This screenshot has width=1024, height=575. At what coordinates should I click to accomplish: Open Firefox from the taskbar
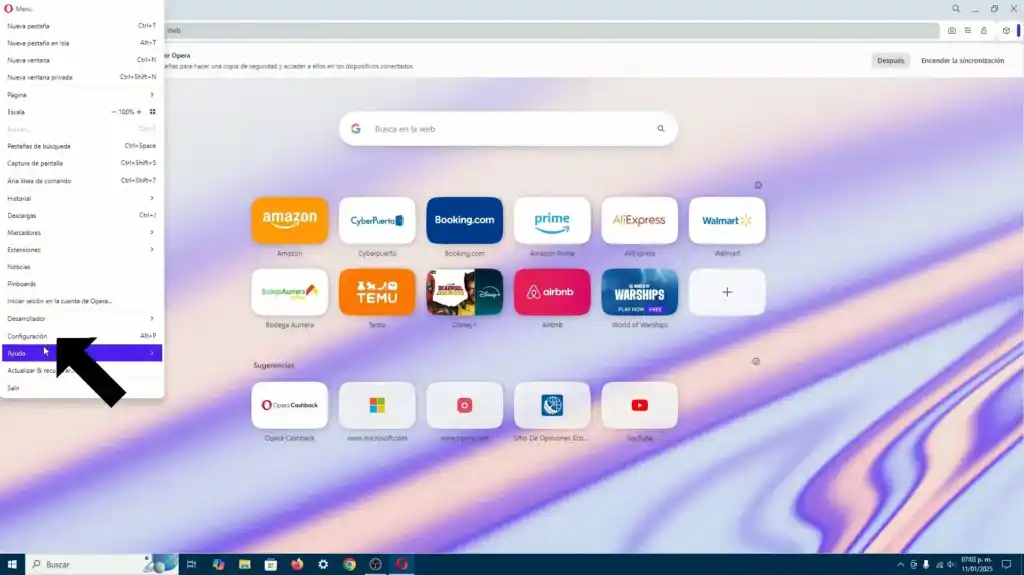[x=297, y=565]
